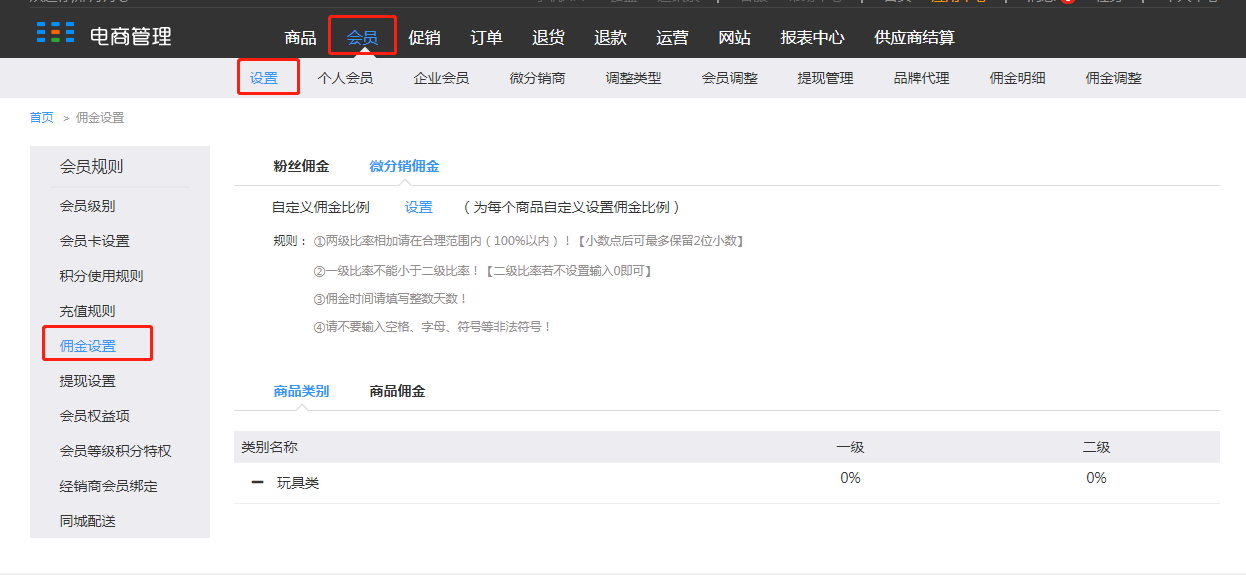The image size is (1246, 575).
Task: Select the 设置 submenu item
Action: [264, 77]
